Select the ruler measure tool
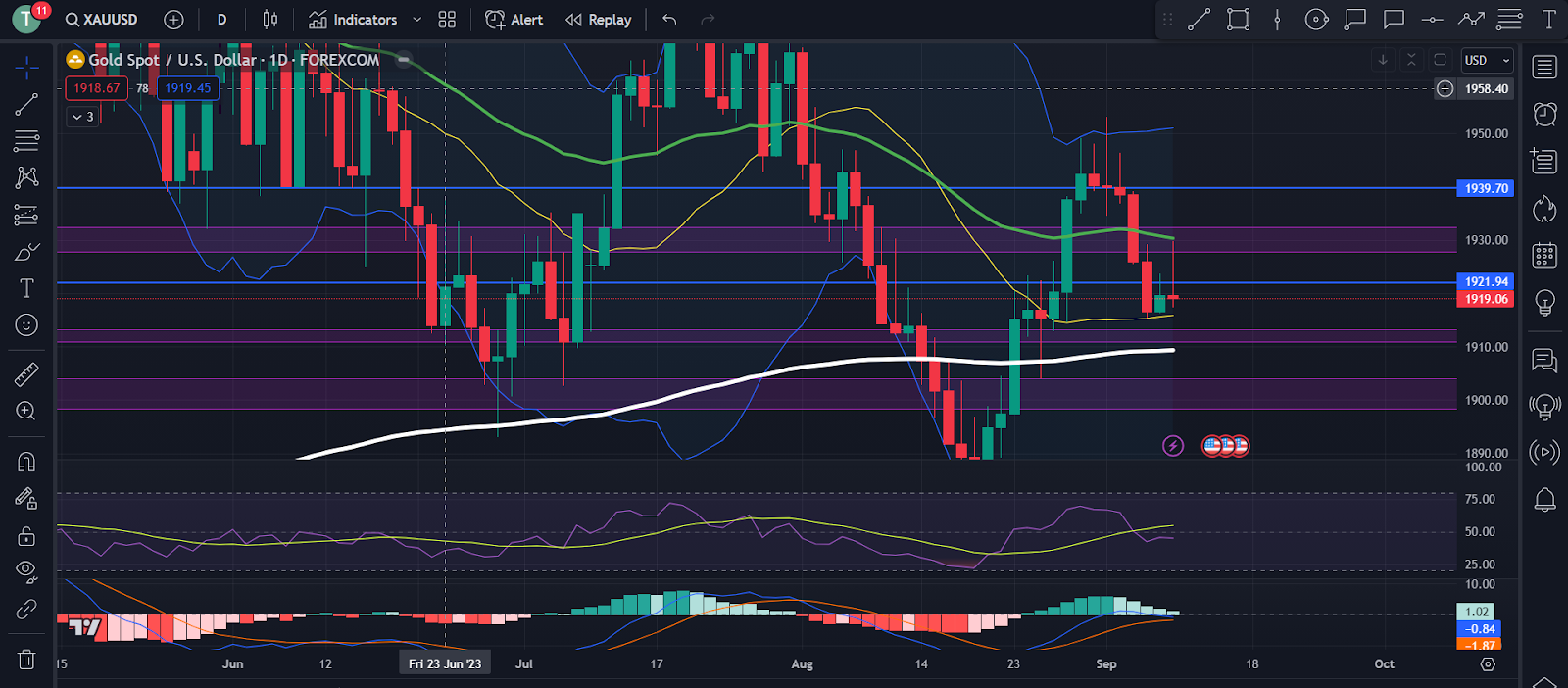Viewport: 1568px width, 688px height. (x=26, y=374)
